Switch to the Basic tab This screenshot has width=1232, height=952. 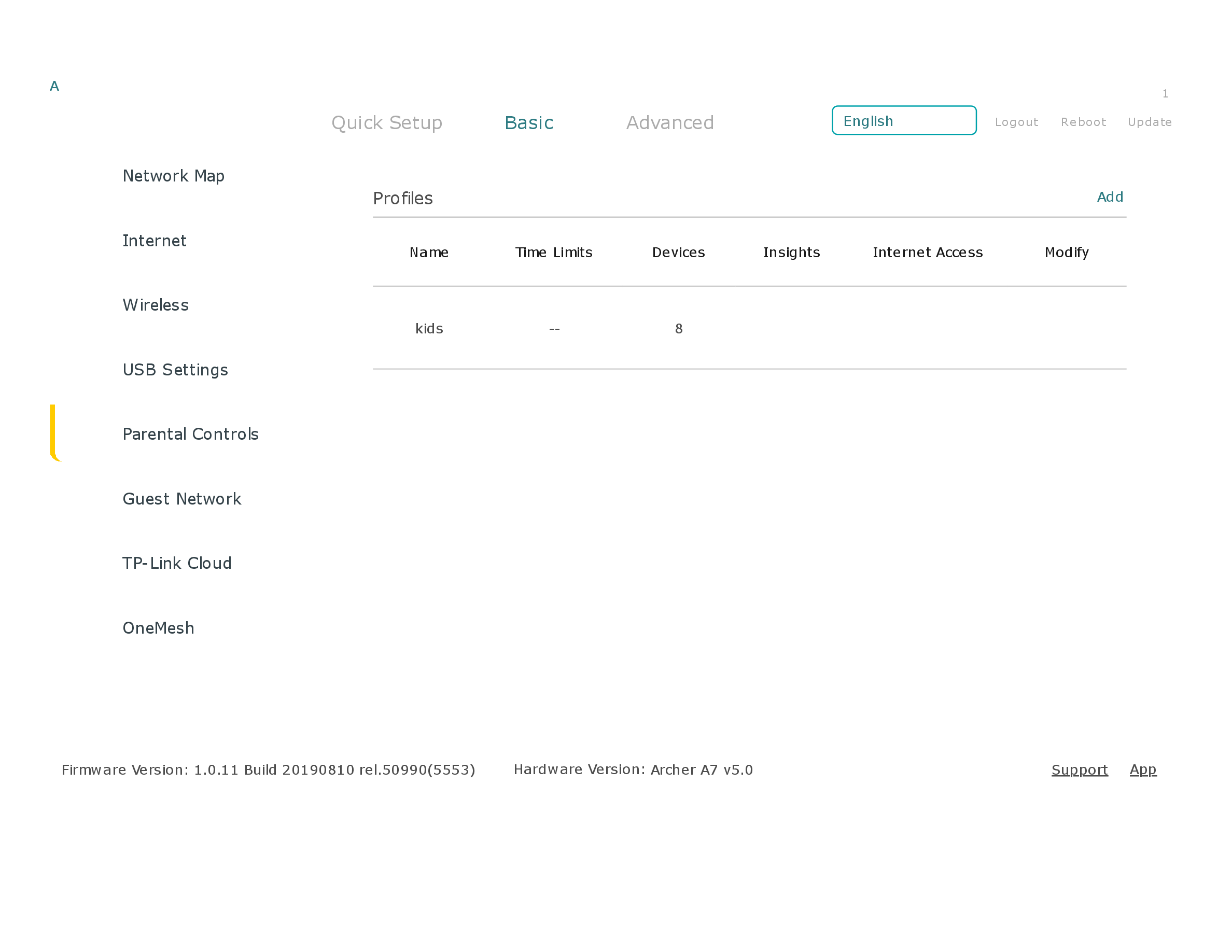[x=528, y=122]
